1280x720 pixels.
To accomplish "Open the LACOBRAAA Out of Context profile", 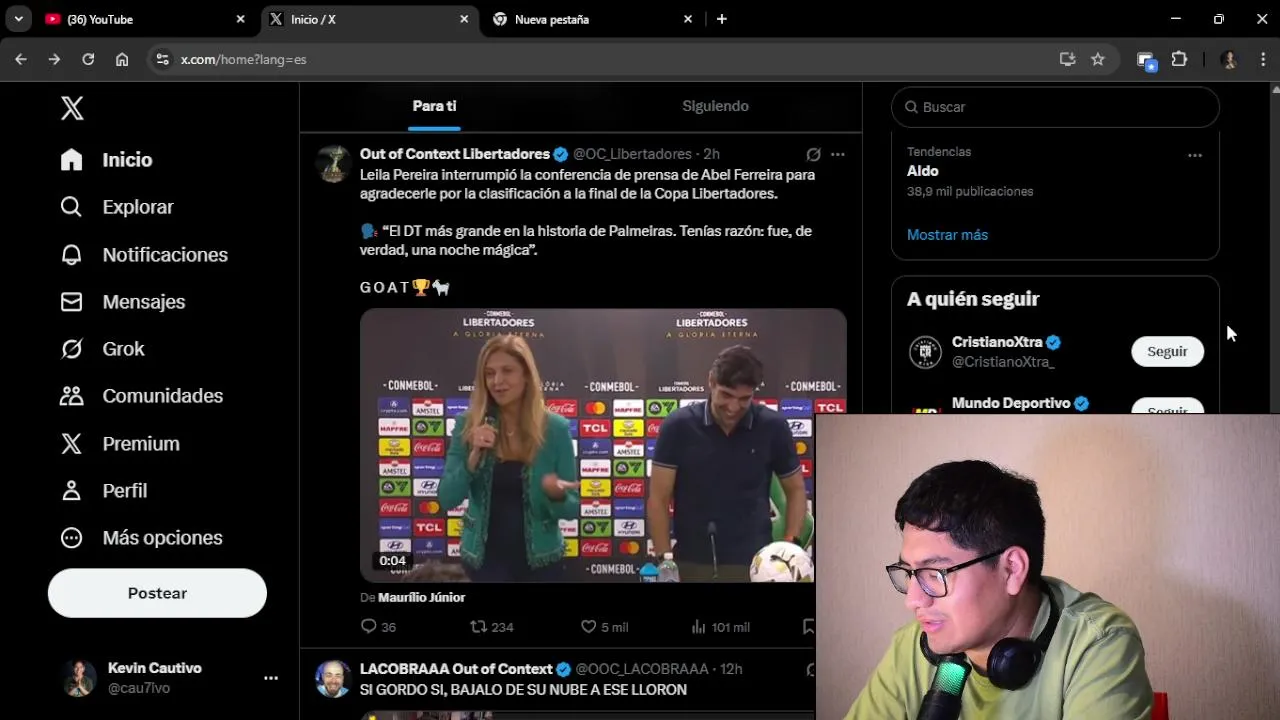I will [456, 669].
